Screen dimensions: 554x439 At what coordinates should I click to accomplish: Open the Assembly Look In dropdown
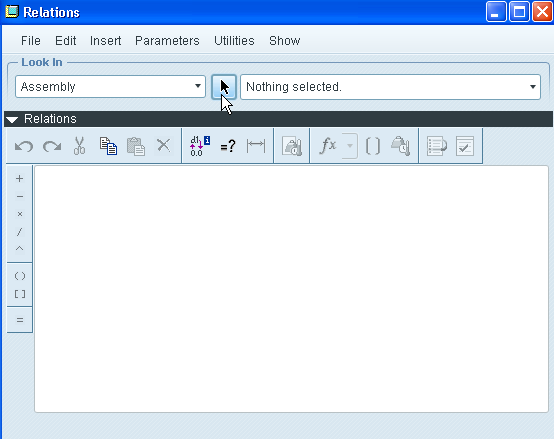111,87
